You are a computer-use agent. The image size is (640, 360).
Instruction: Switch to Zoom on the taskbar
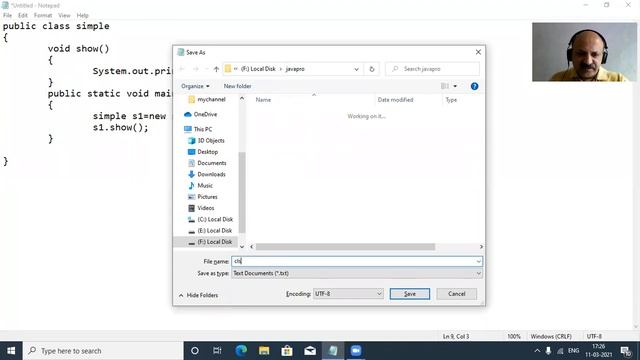356,351
